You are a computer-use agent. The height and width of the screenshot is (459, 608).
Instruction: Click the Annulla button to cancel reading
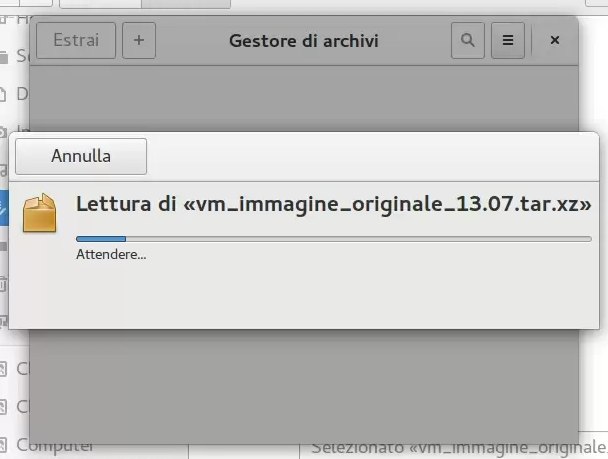click(x=81, y=156)
